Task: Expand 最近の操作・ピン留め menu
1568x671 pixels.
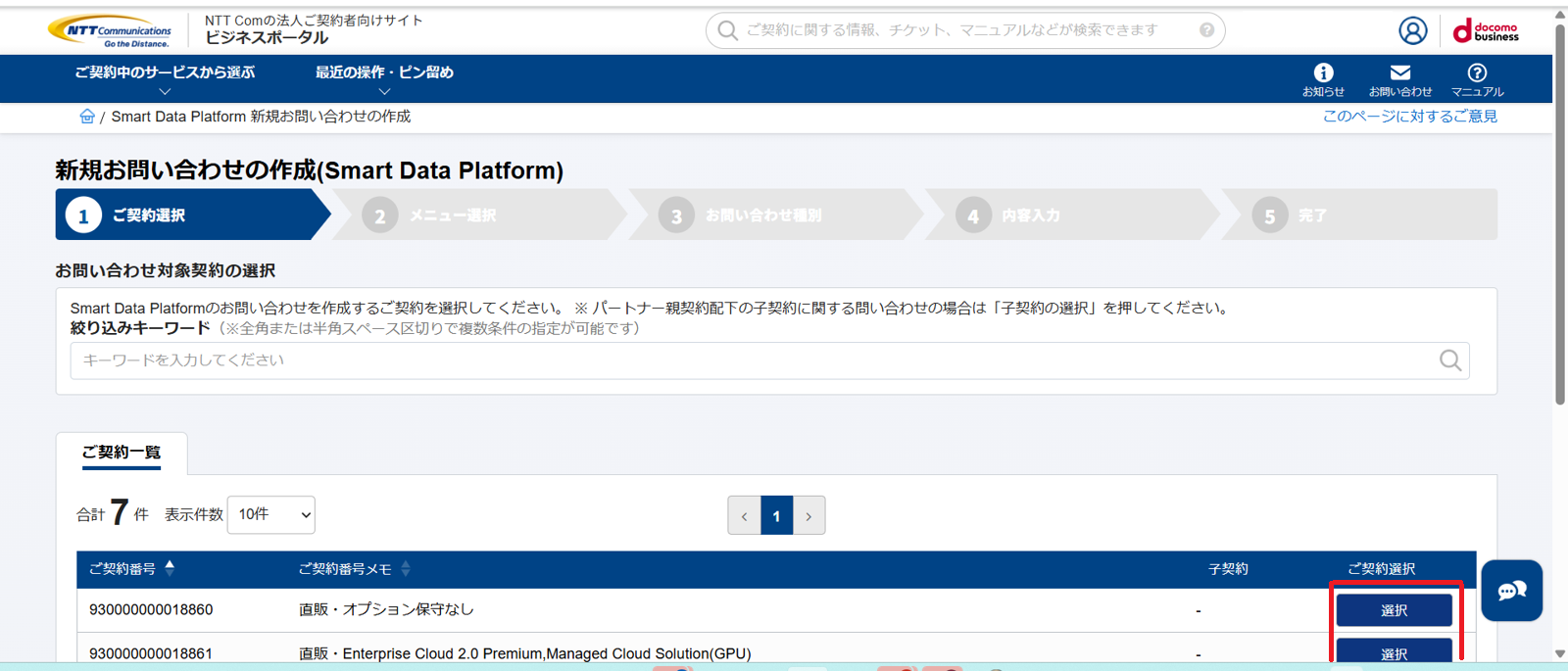Action: (384, 79)
